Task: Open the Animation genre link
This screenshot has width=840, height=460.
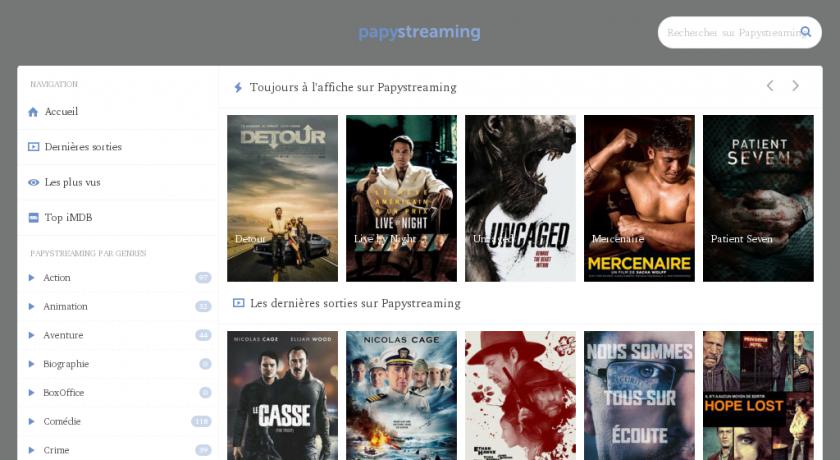Action: [x=65, y=306]
